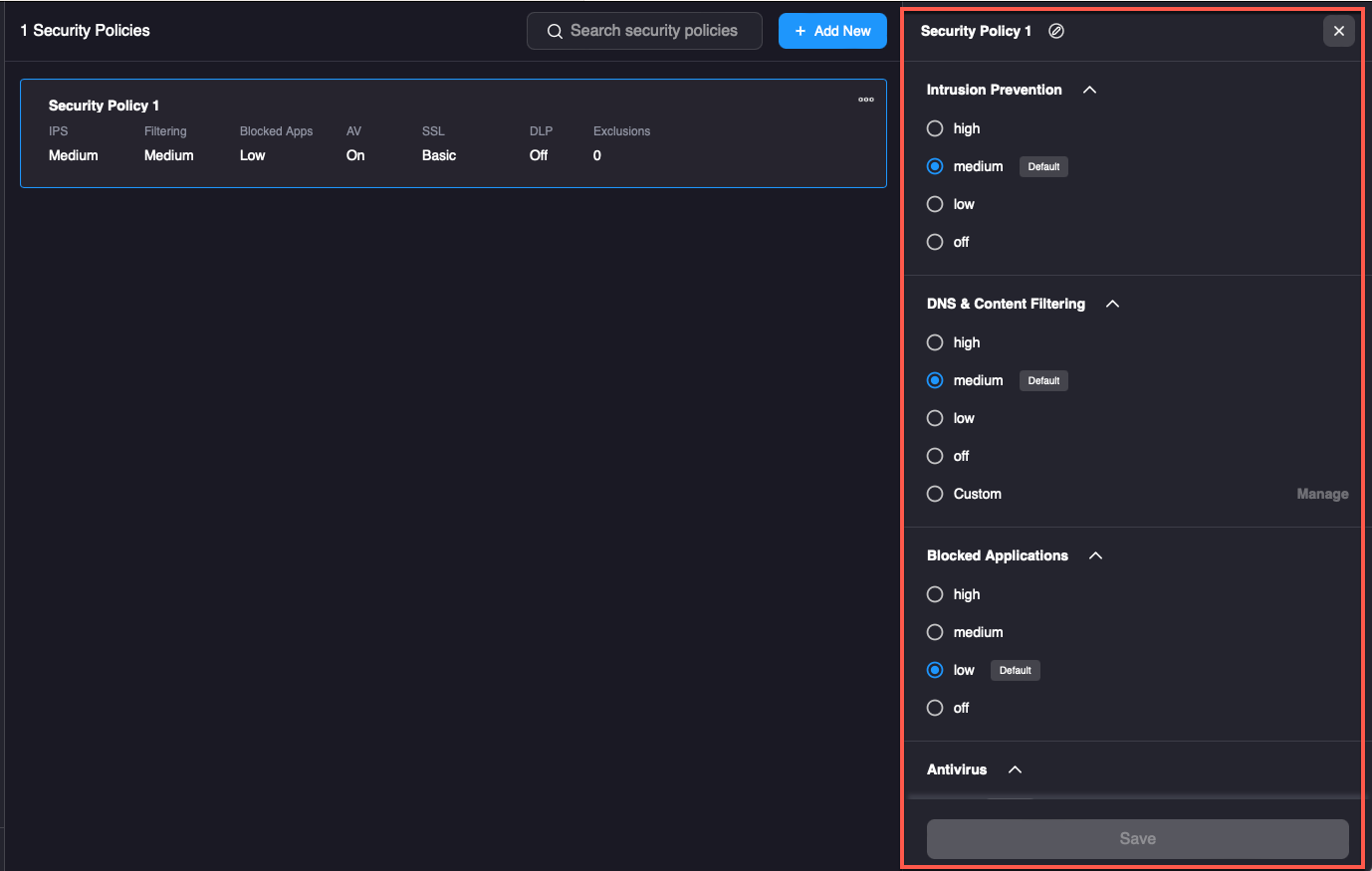Select low for Intrusion Prevention
The width and height of the screenshot is (1372, 871).
935,204
